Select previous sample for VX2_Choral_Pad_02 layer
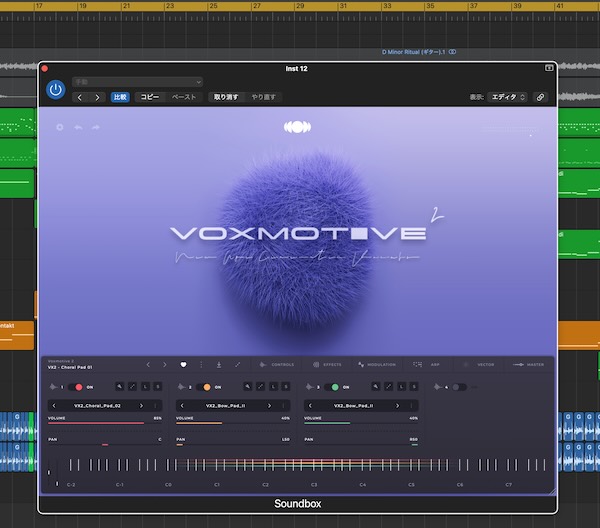This screenshot has width=600, height=528. click(x=54, y=406)
